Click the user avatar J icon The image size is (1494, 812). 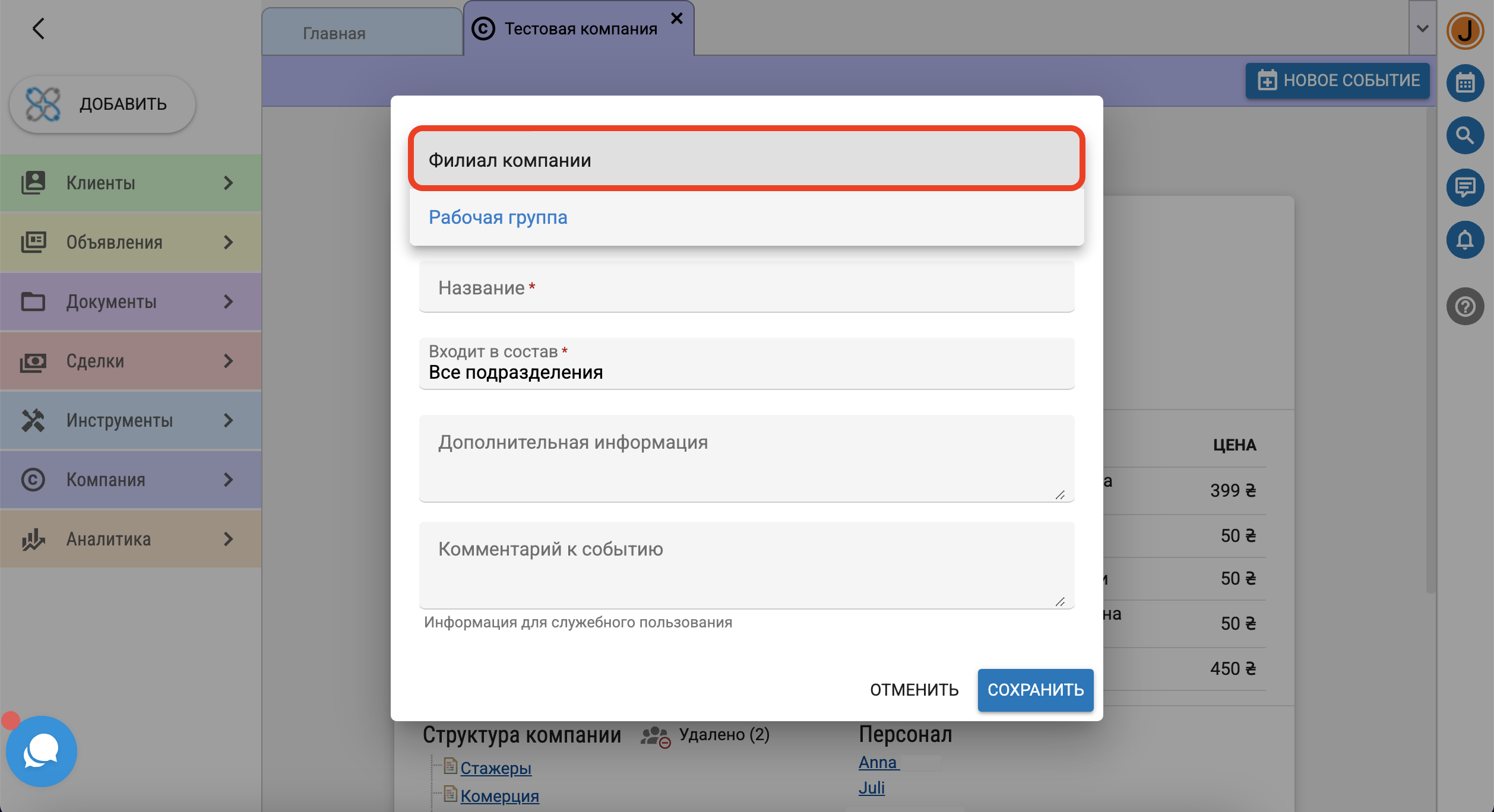click(1465, 31)
